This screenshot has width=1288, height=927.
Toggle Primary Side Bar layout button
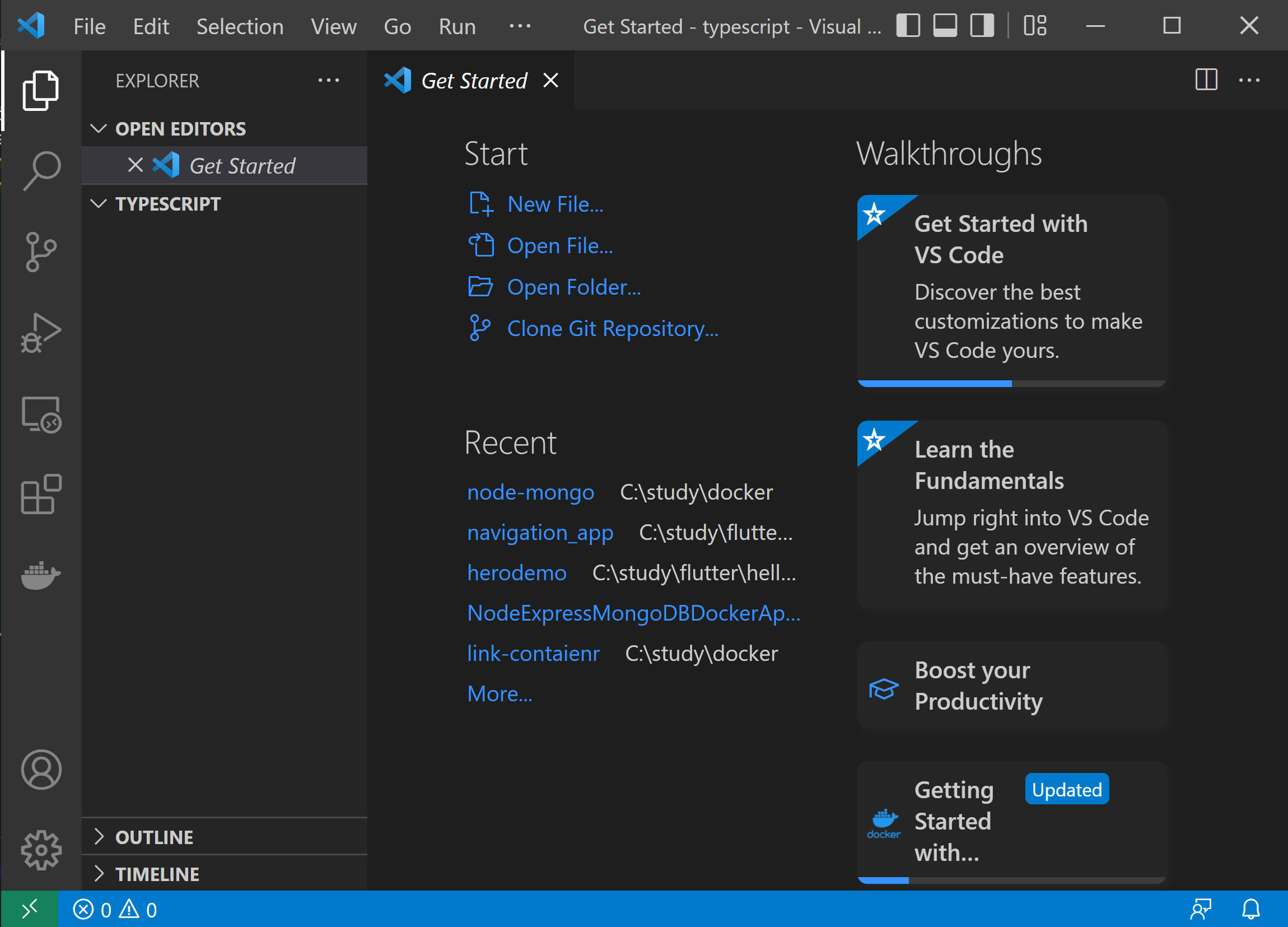point(908,26)
